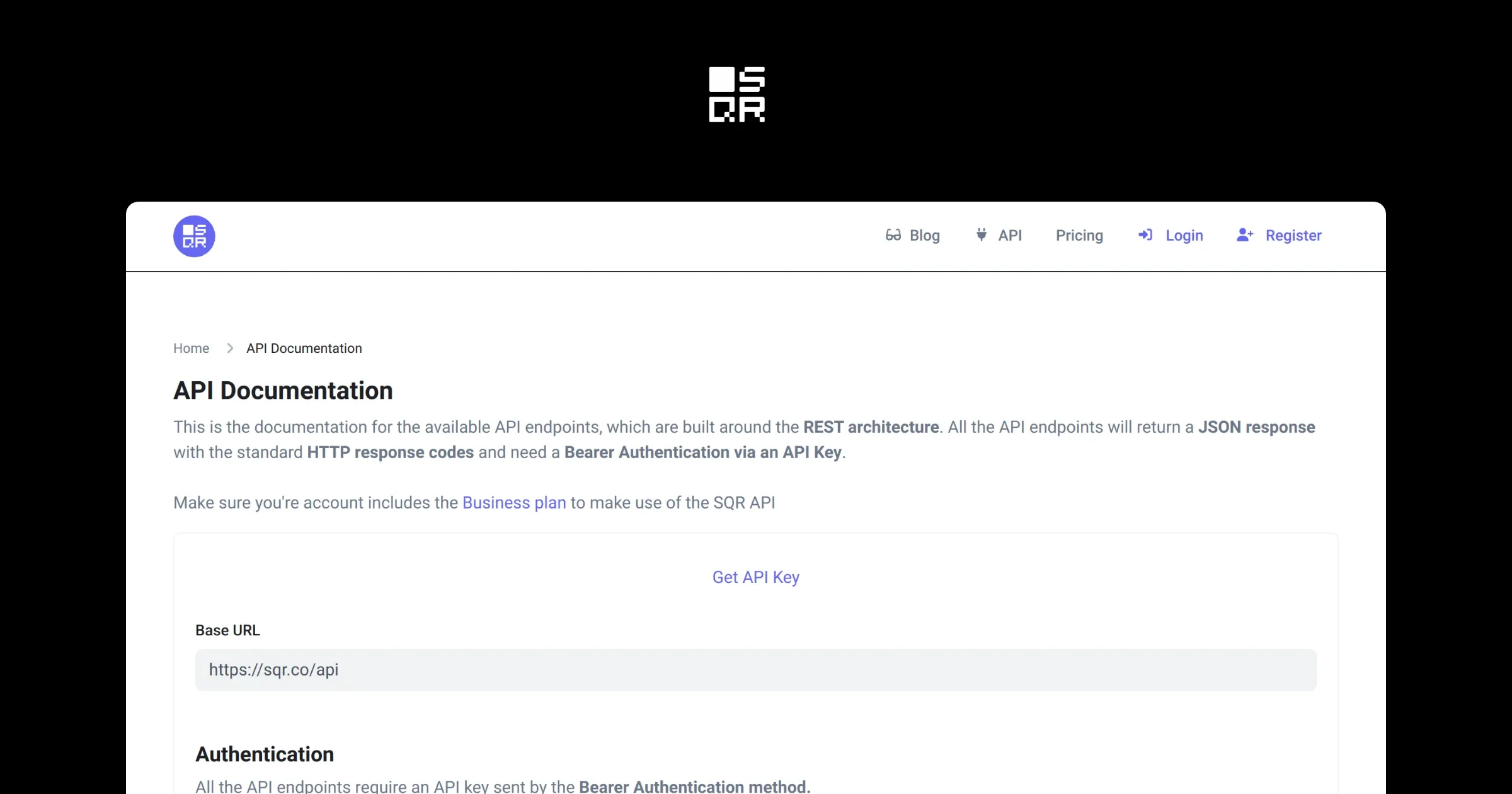The image size is (1512, 794).
Task: Click the plug icon next to API
Action: point(982,235)
